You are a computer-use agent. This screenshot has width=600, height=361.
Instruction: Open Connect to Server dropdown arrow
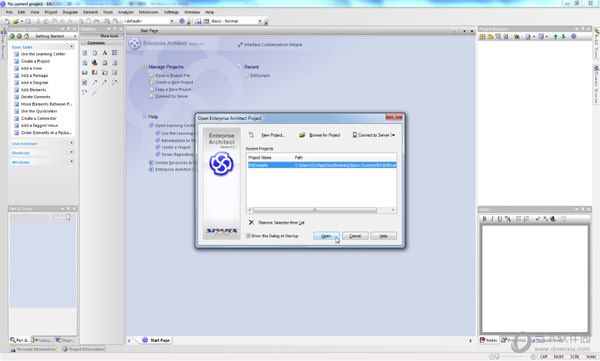point(393,135)
